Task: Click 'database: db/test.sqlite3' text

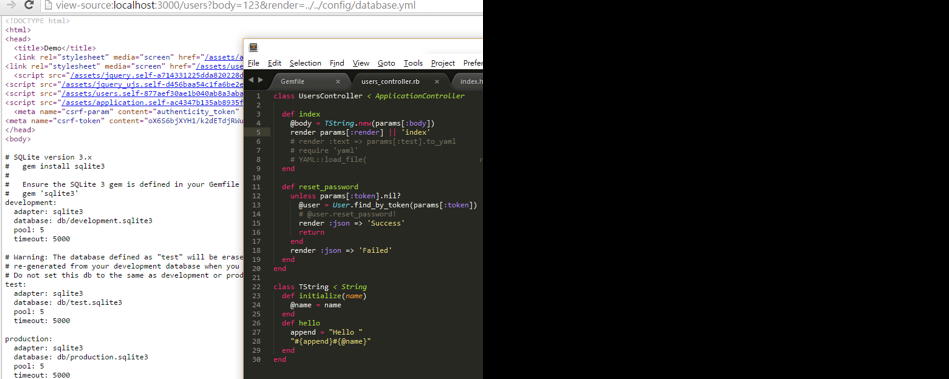Action: 68,303
